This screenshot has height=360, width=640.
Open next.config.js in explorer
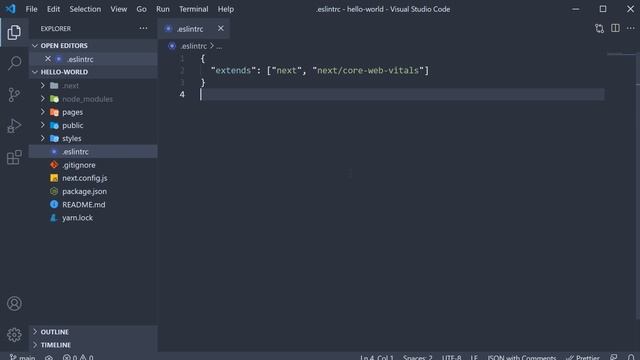[93, 178]
